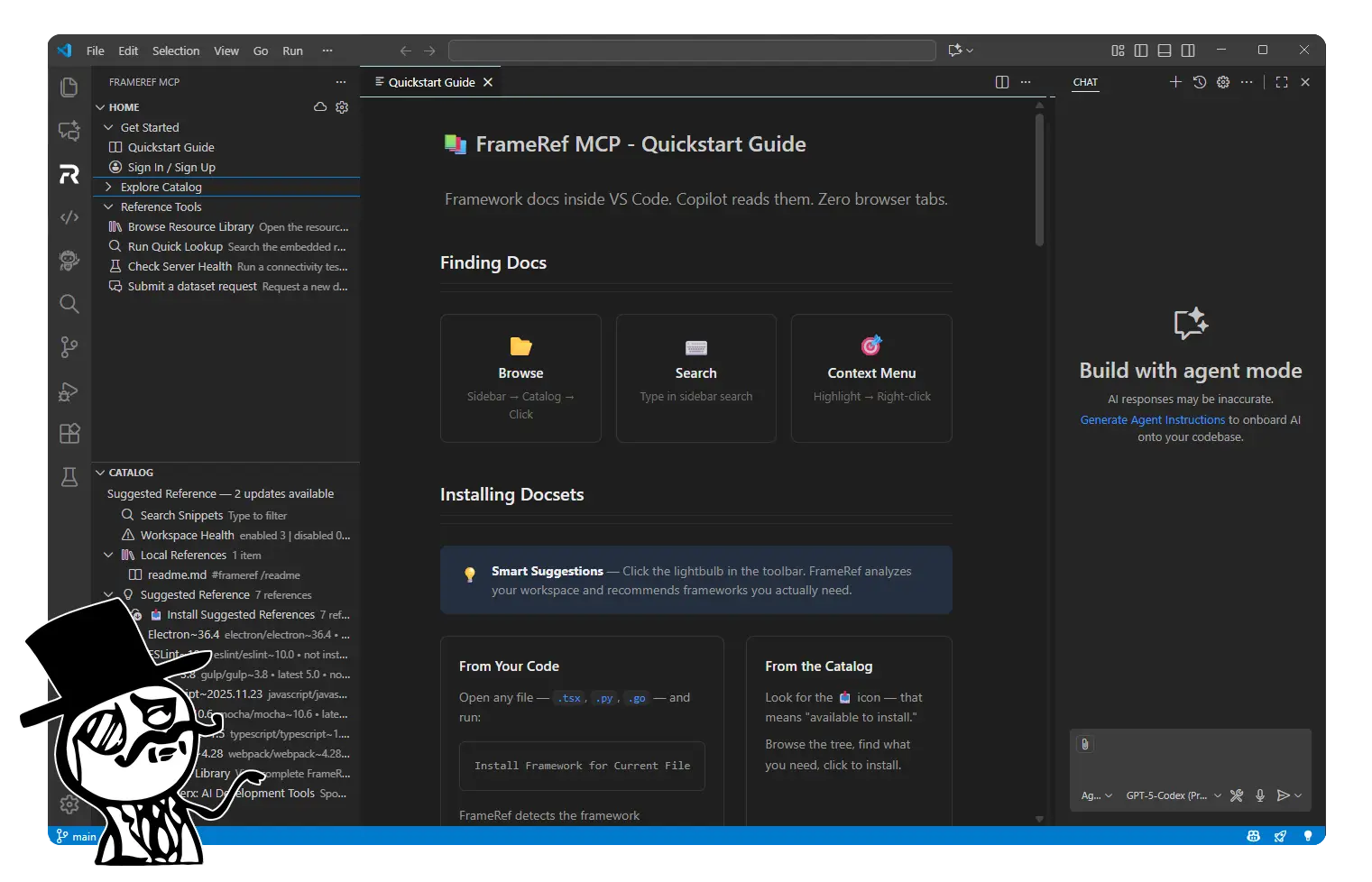Screen dimensions: 1372x882
Task: Open the Selection menu
Action: click(x=176, y=51)
